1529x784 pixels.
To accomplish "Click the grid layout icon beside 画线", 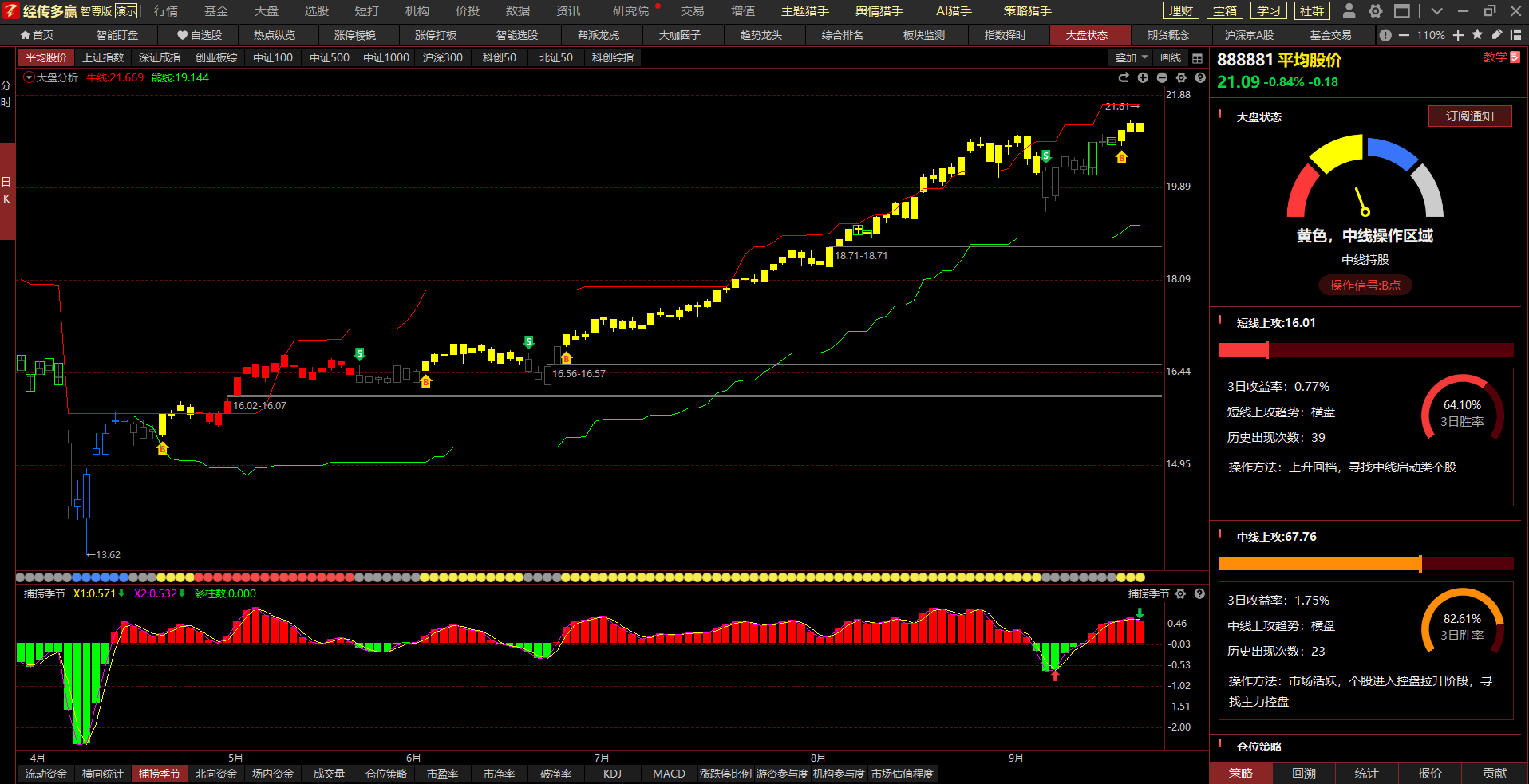I will (x=1197, y=58).
